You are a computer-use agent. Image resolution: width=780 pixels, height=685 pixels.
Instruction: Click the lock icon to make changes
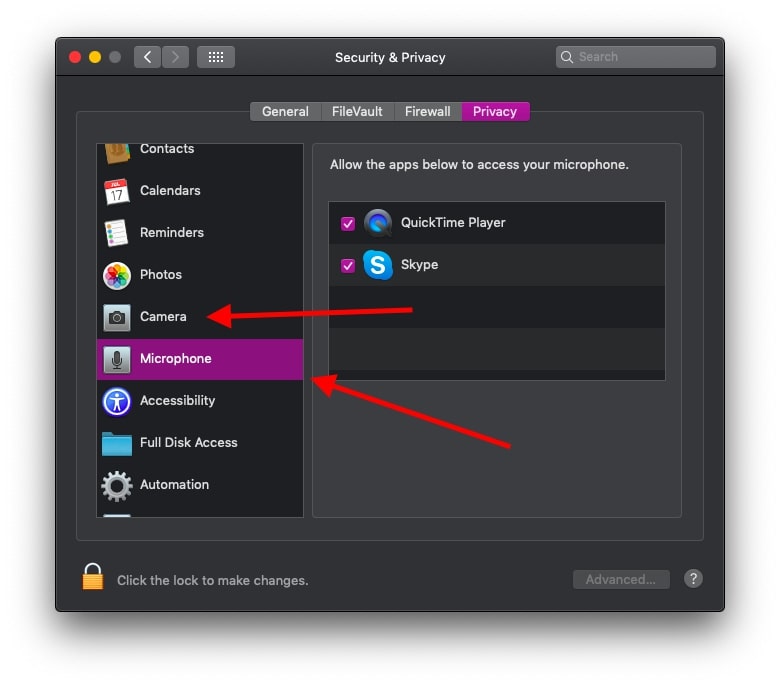[93, 577]
